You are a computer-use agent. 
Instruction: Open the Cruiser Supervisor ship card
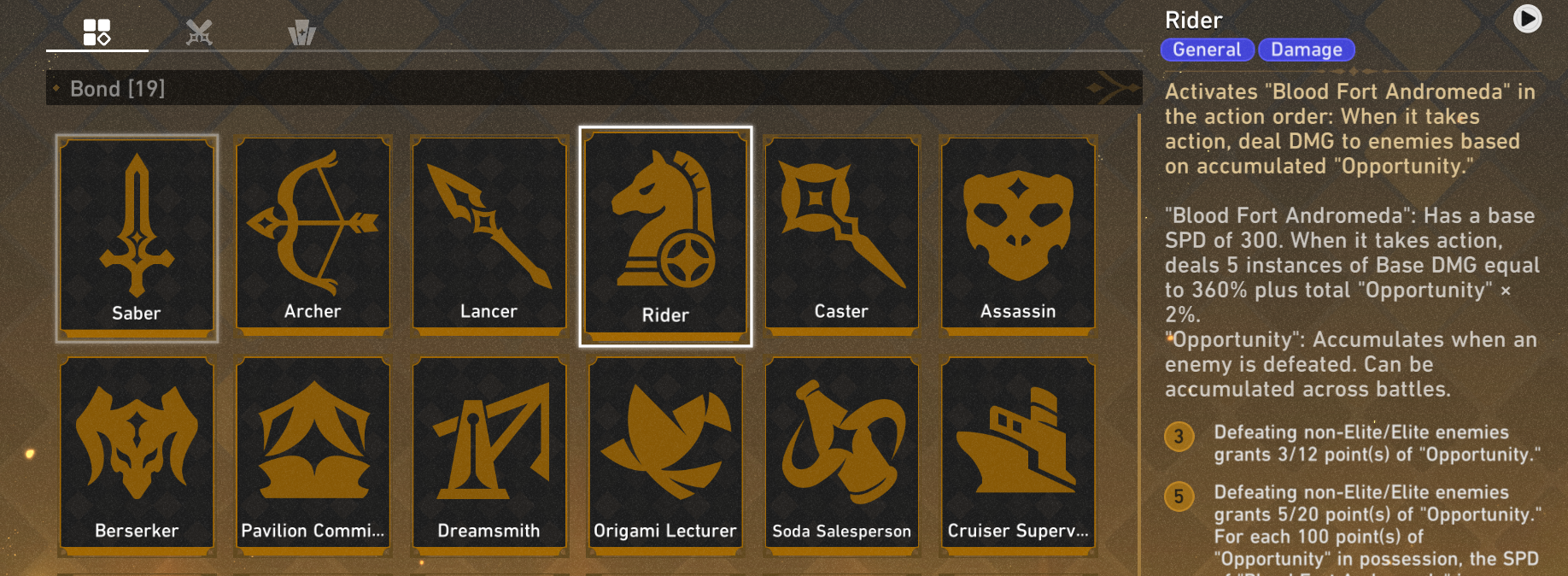coord(1018,456)
